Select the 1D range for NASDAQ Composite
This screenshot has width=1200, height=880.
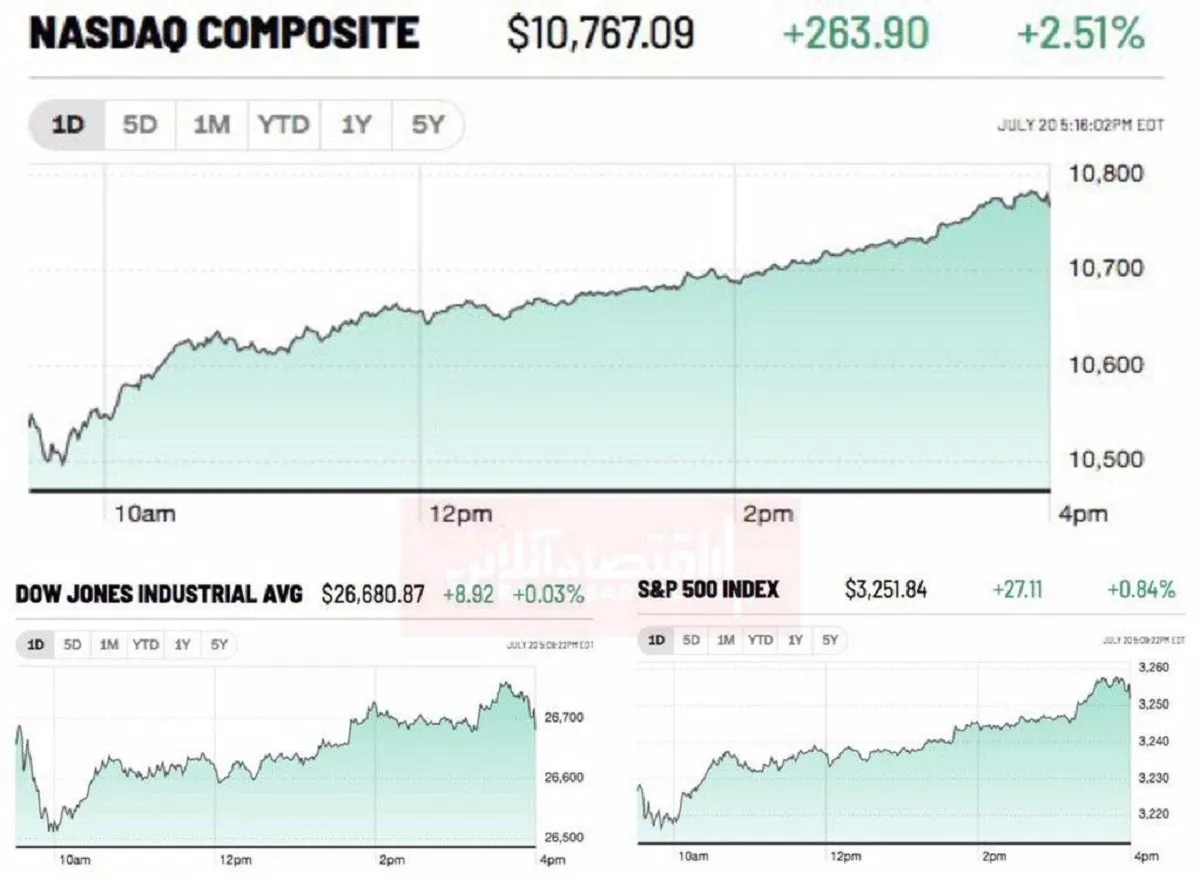point(67,125)
